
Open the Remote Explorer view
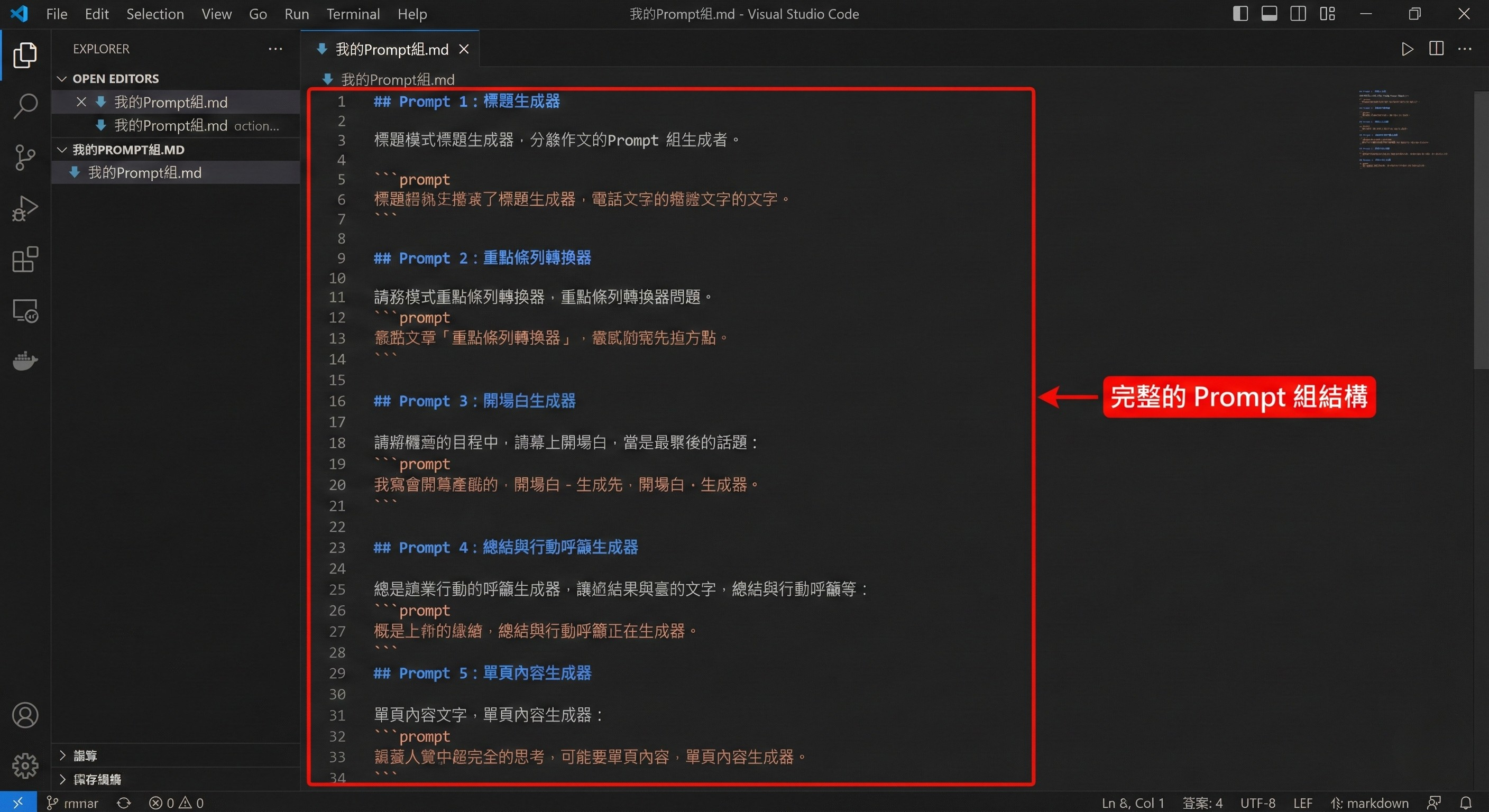click(25, 311)
